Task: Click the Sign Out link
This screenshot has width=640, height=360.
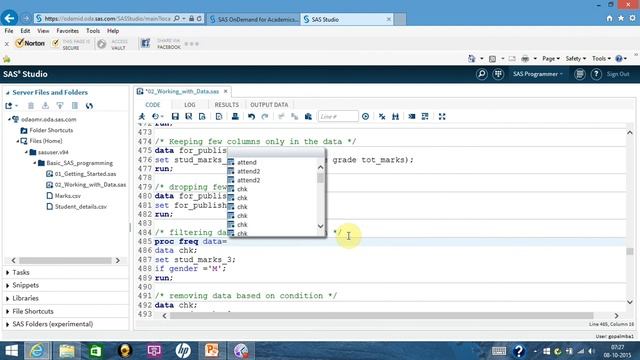Action: click(618, 74)
